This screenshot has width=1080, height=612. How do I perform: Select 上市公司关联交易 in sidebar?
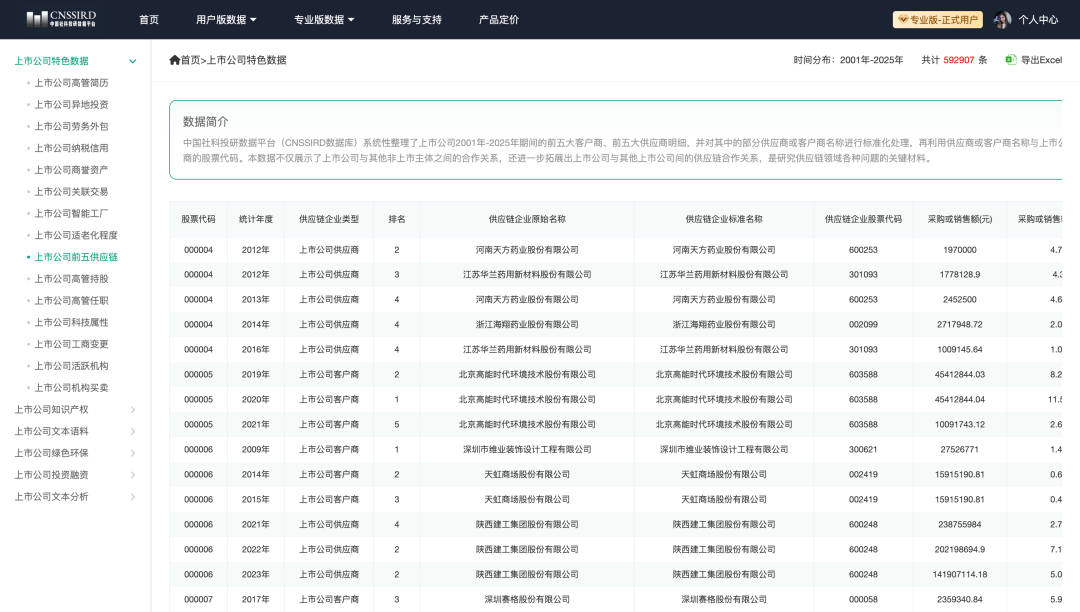click(71, 191)
